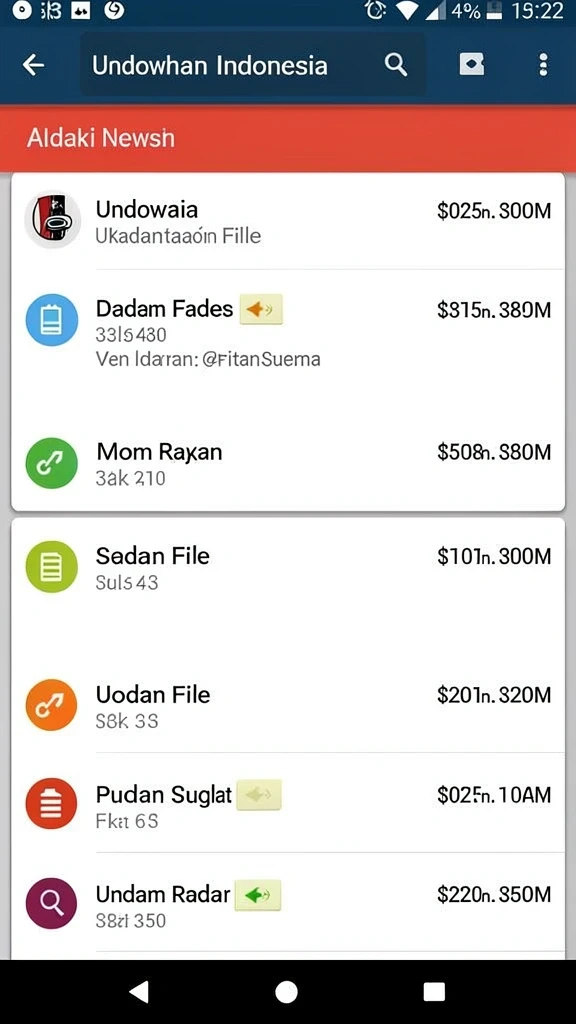Image resolution: width=576 pixels, height=1024 pixels.
Task: Tap the green Mom Raxan link icon
Action: click(x=52, y=463)
